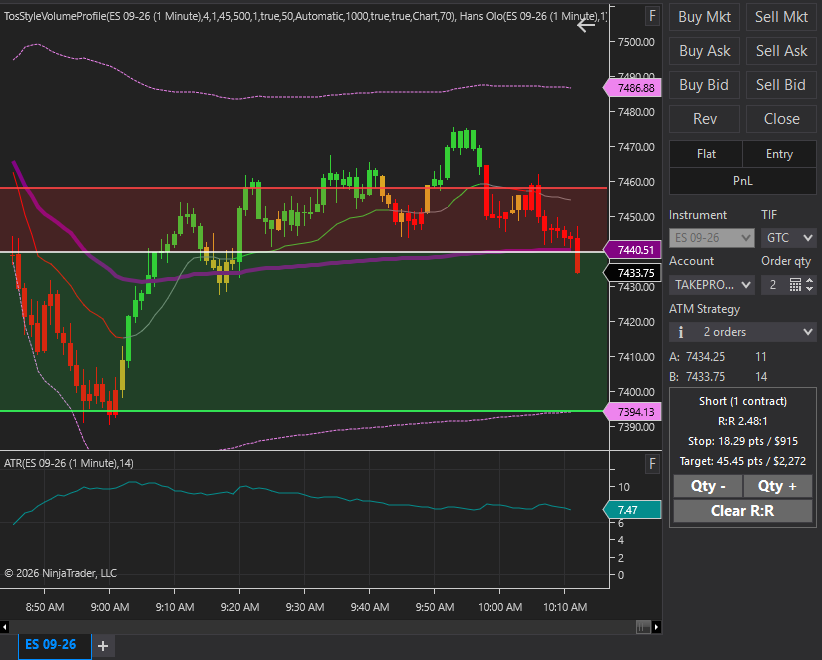This screenshot has width=822, height=660.
Task: Add a new tab with plus icon
Action: click(x=103, y=646)
